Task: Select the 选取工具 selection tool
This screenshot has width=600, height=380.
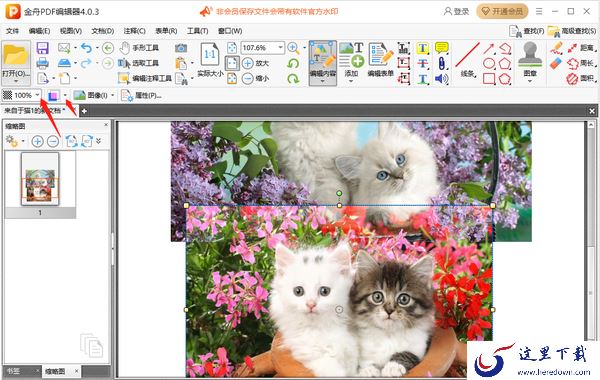Action: [138, 63]
